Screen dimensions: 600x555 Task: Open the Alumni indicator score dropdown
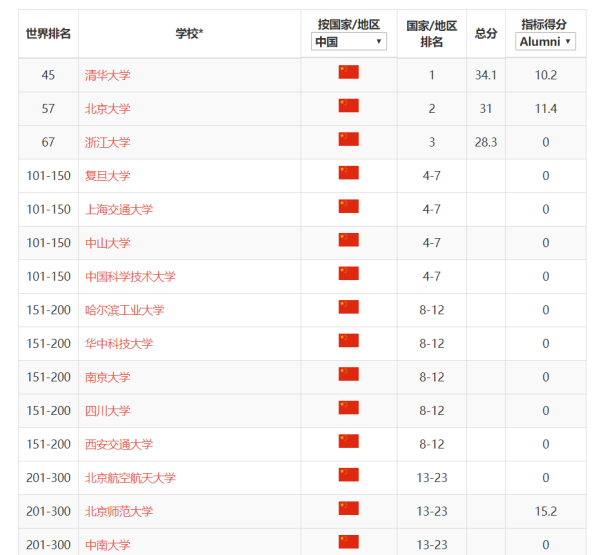click(x=545, y=41)
